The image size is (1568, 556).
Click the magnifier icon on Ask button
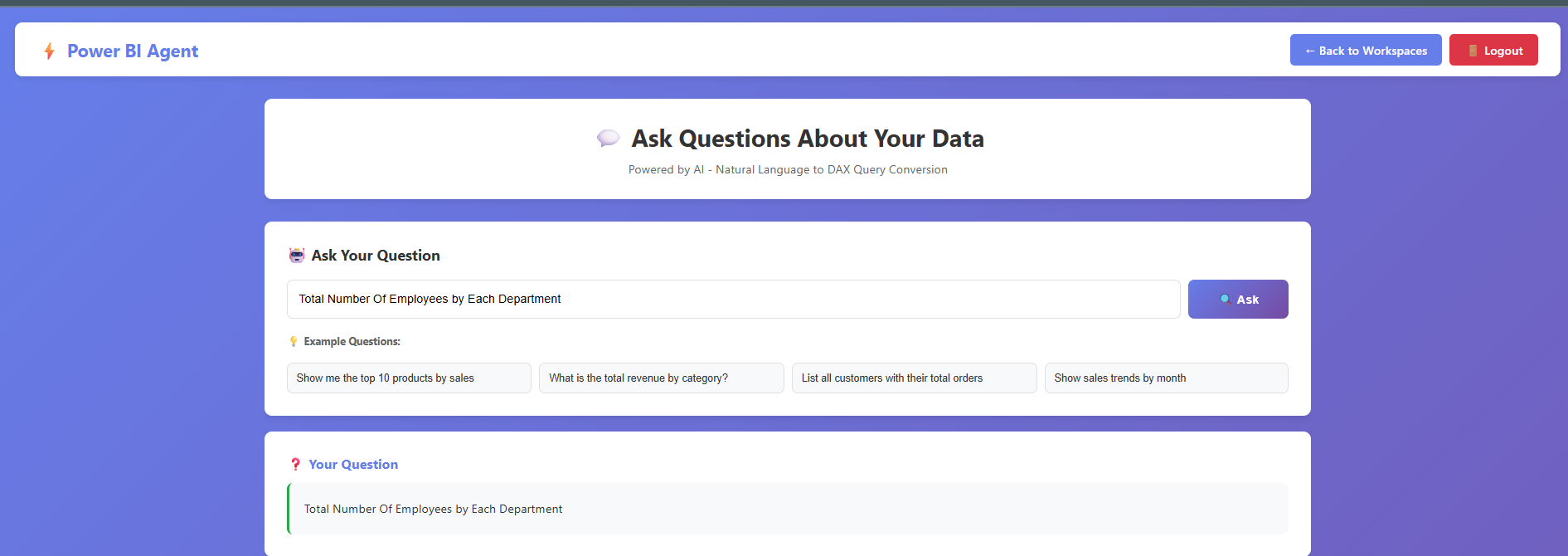click(x=1225, y=299)
